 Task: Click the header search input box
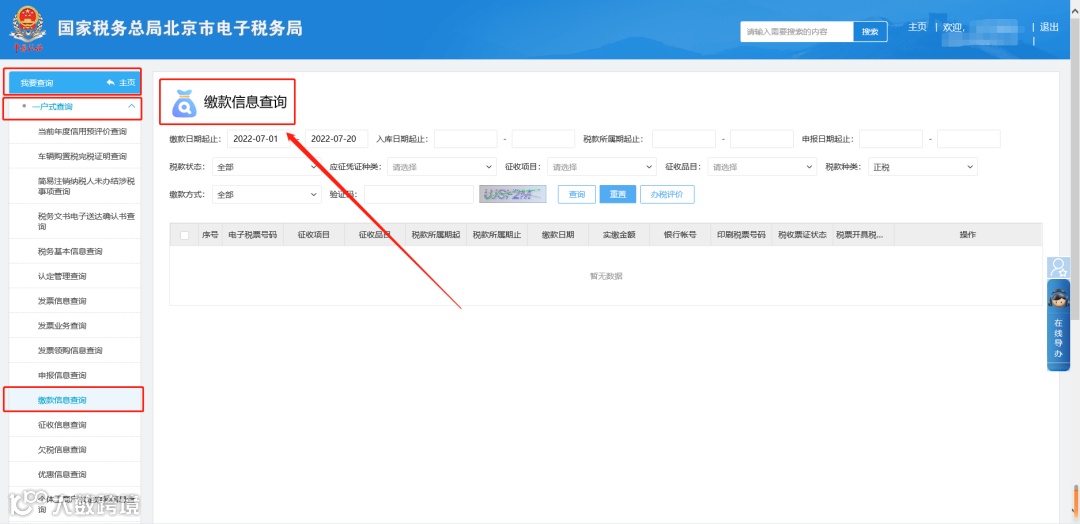[797, 32]
